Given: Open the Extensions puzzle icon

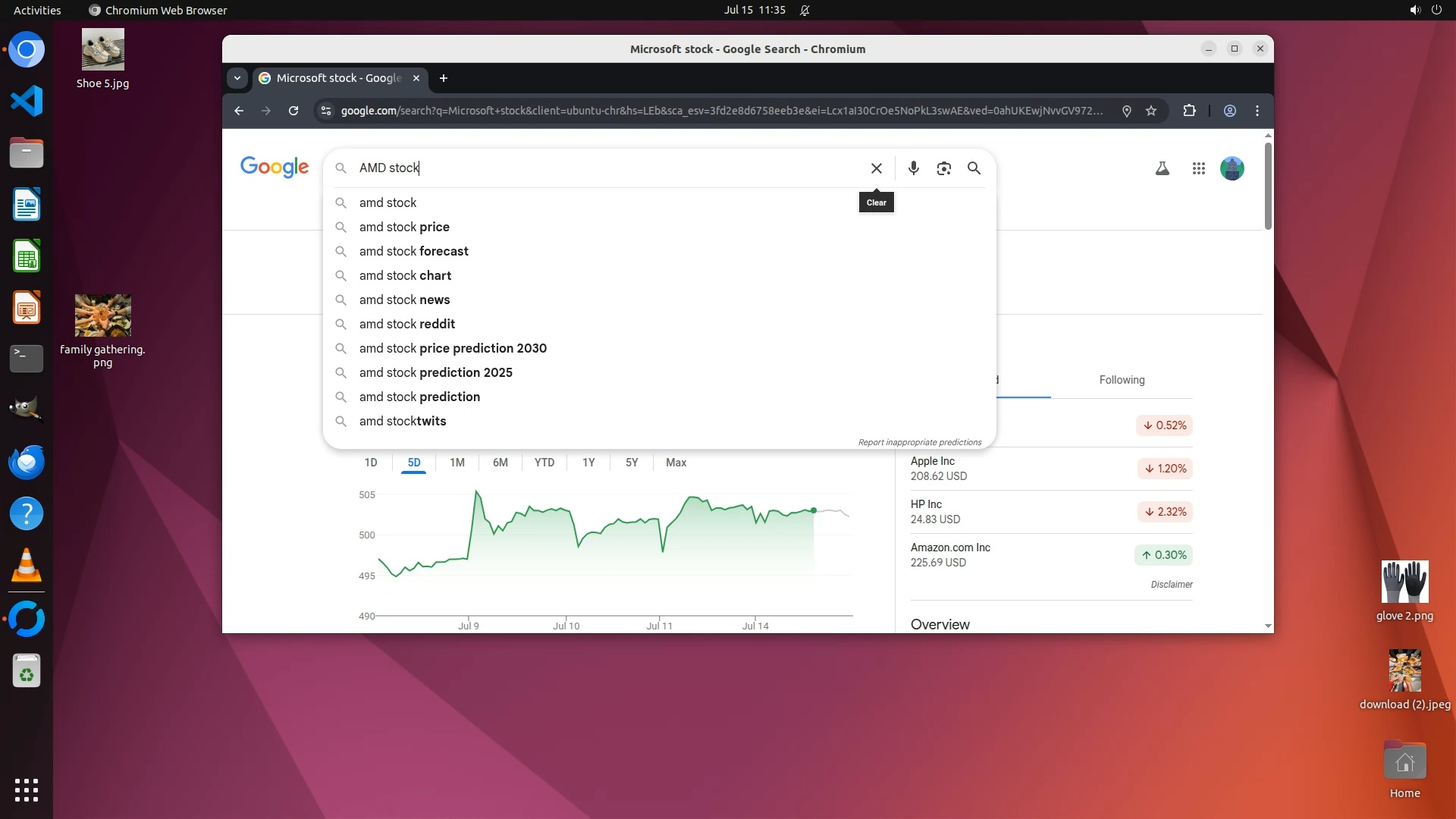Looking at the screenshot, I should tap(1189, 111).
